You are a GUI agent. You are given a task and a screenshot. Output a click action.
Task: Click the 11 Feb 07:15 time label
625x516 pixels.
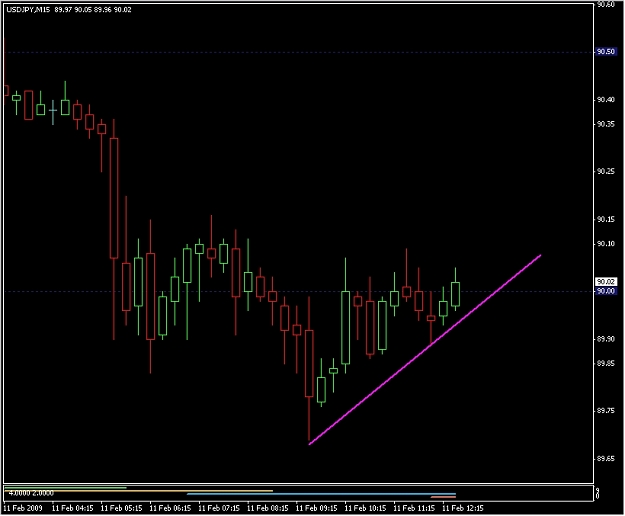pos(219,508)
